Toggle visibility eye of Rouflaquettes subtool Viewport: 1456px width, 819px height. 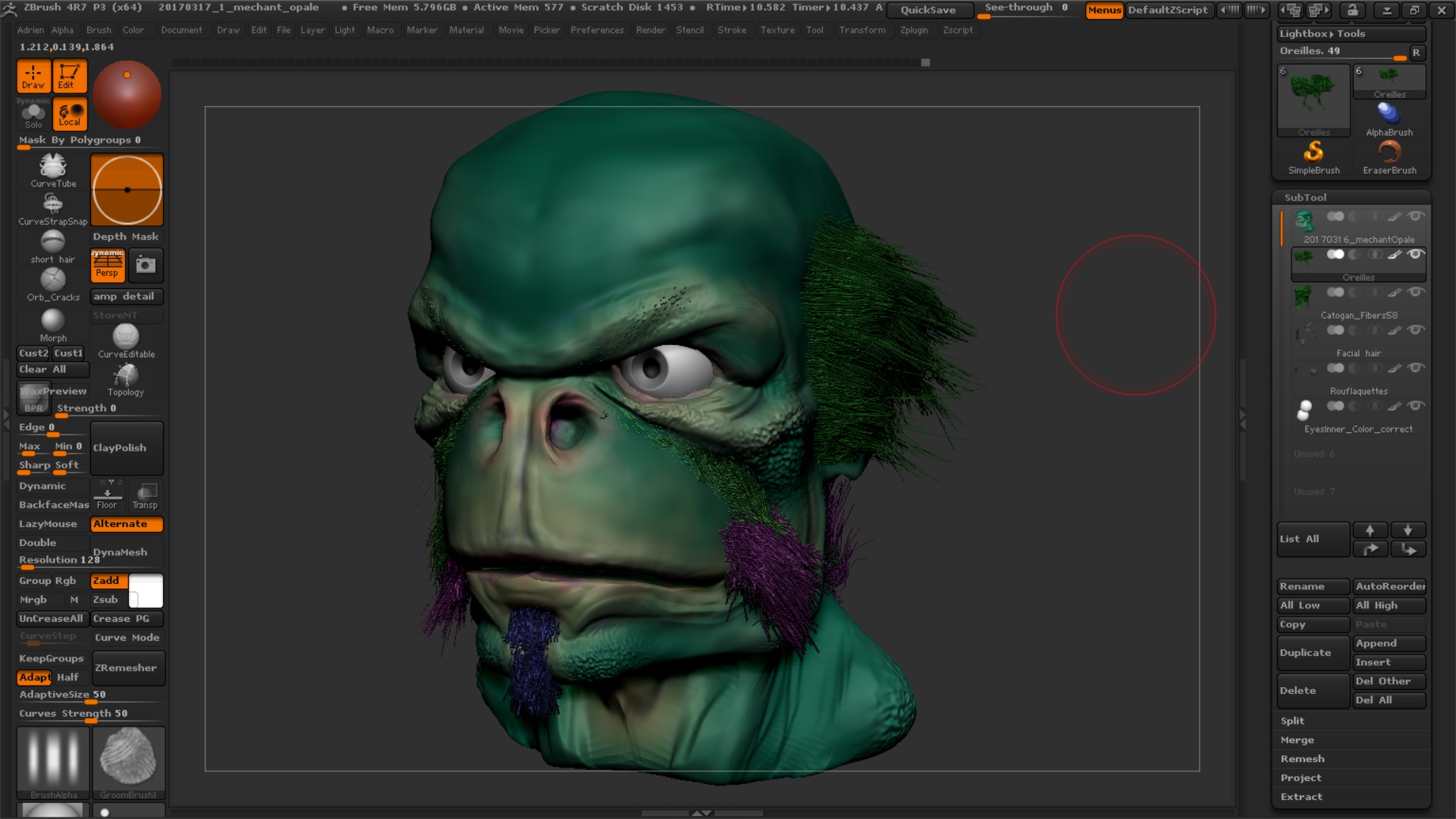(1415, 368)
